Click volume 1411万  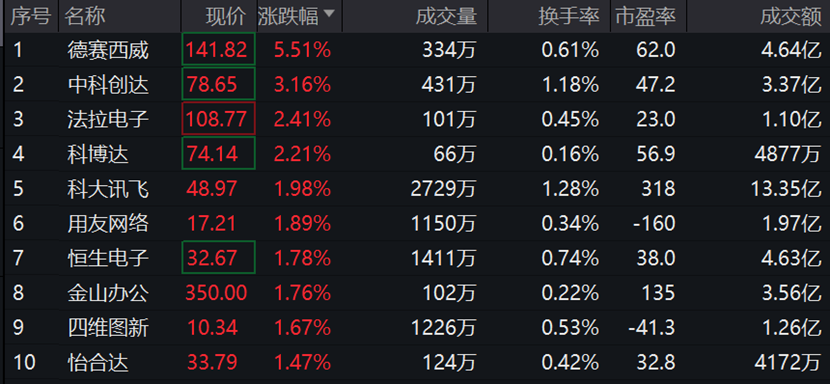(444, 258)
